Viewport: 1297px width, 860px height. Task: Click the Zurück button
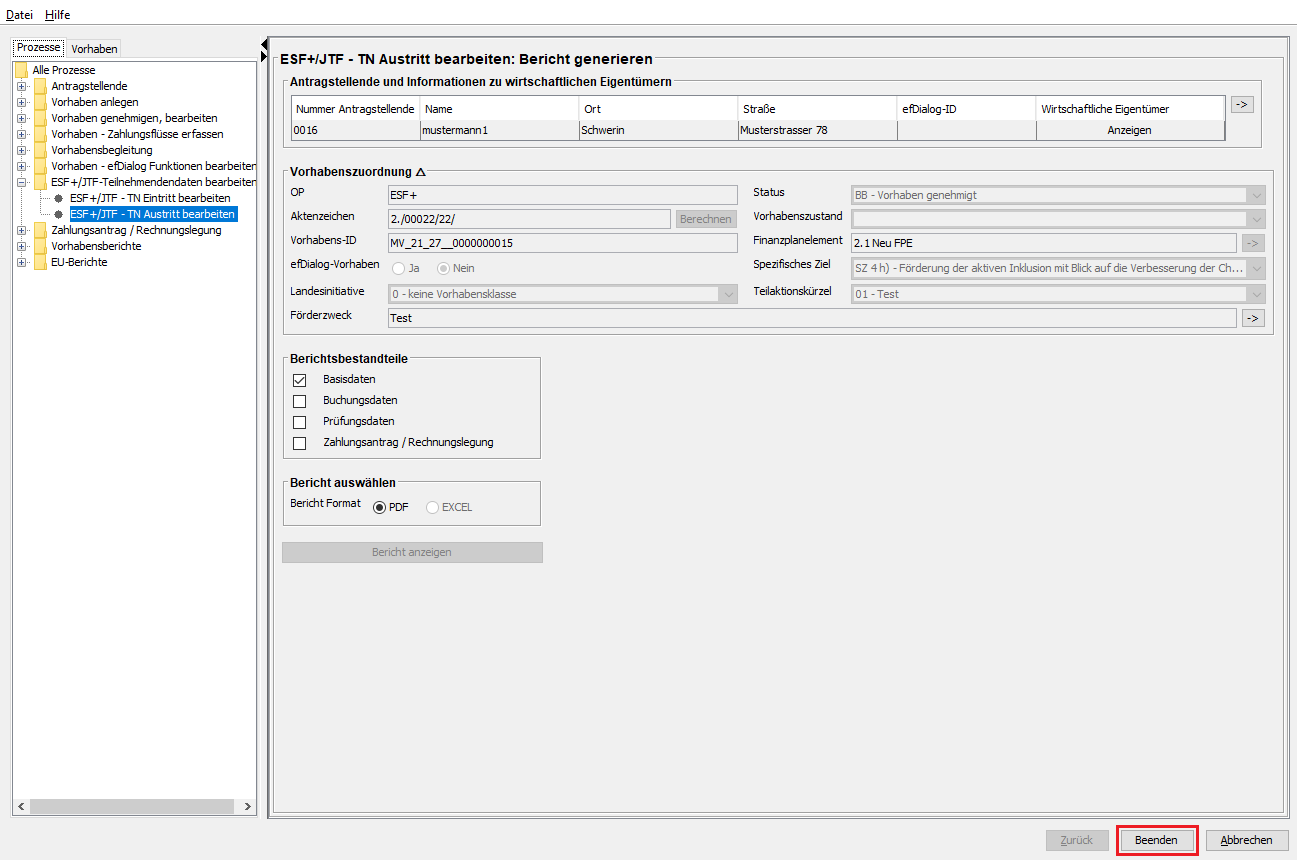(1077, 841)
